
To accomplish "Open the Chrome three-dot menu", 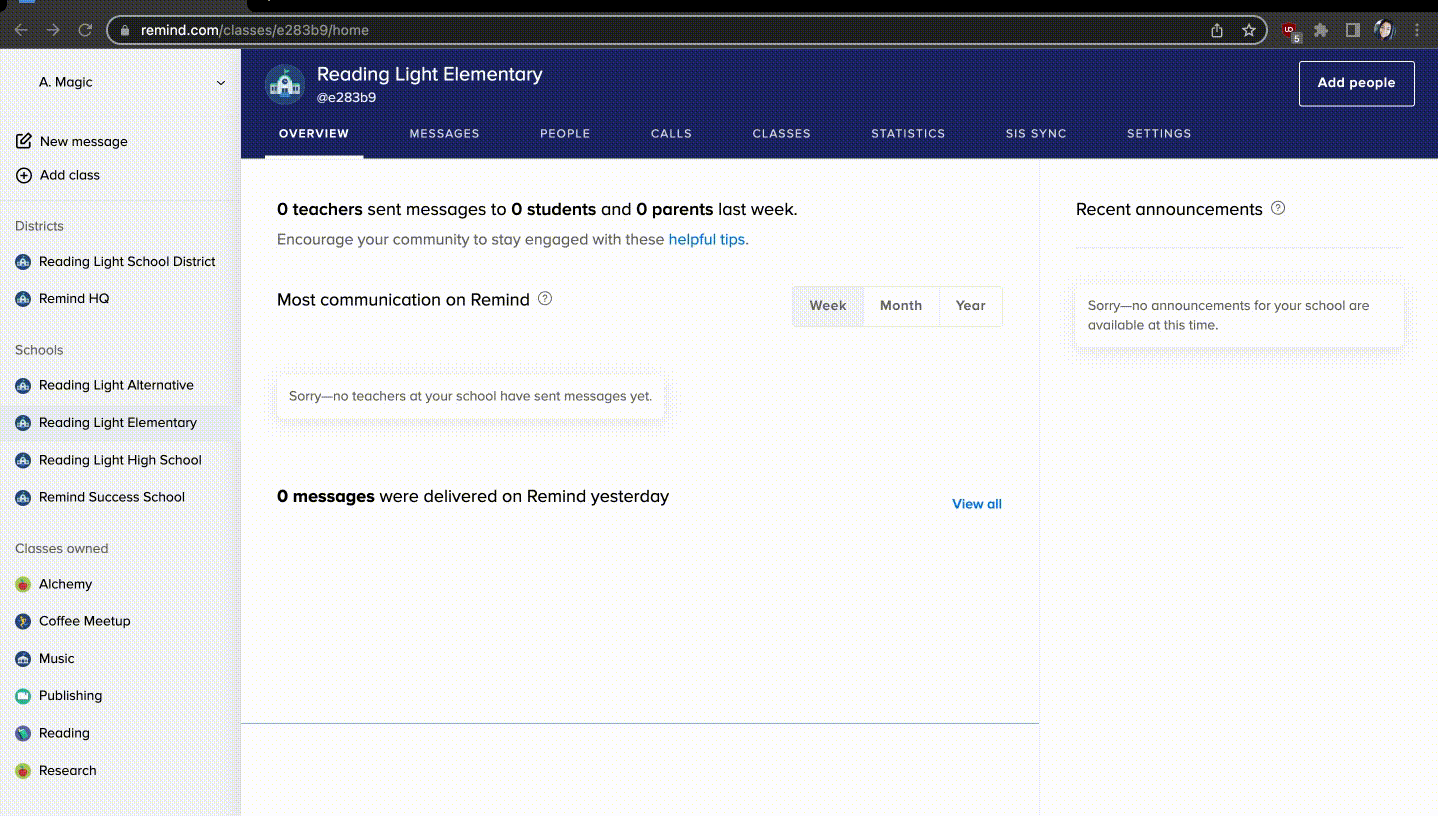I will tap(1417, 30).
